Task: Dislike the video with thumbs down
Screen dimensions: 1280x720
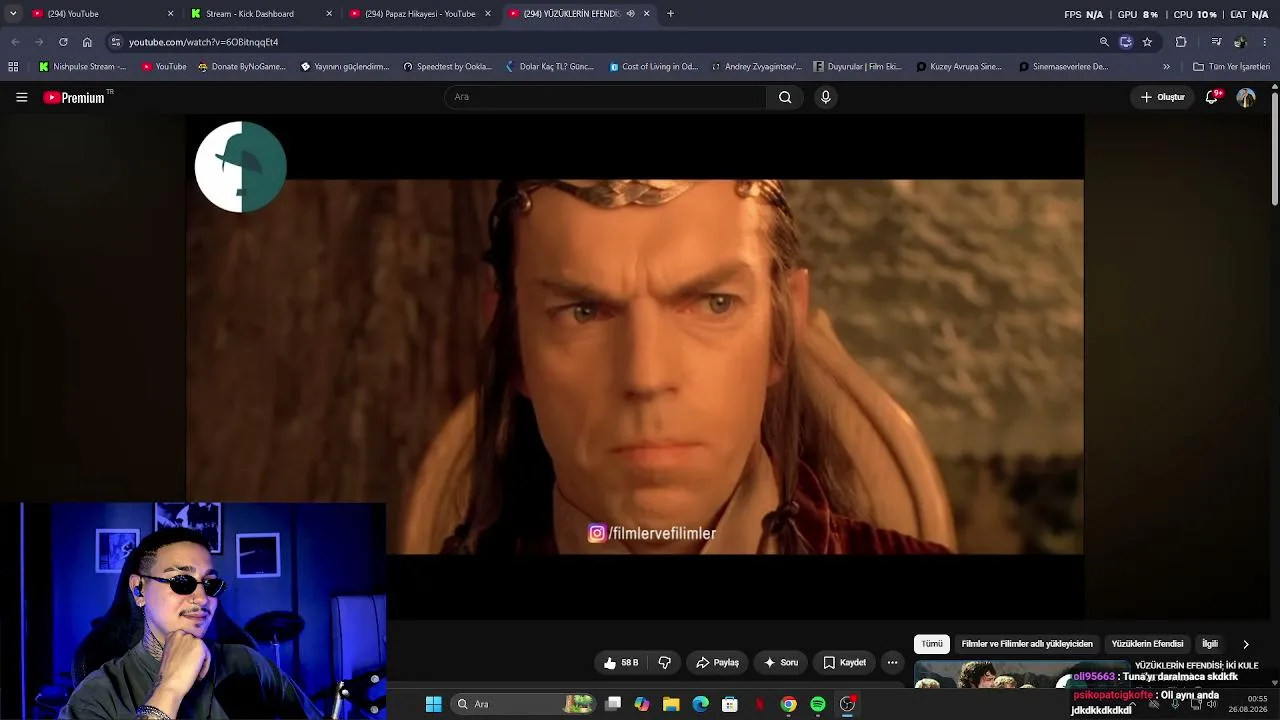Action: [x=664, y=662]
